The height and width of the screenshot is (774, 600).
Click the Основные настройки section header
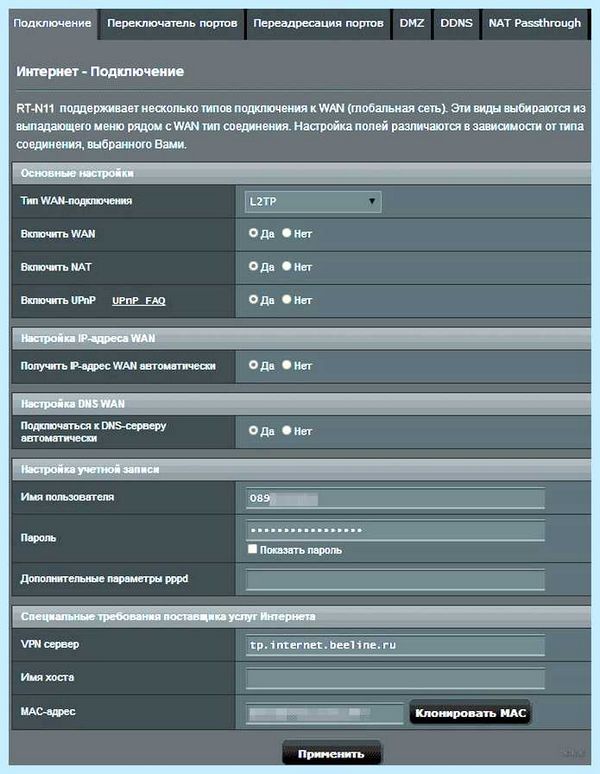pyautogui.click(x=301, y=173)
